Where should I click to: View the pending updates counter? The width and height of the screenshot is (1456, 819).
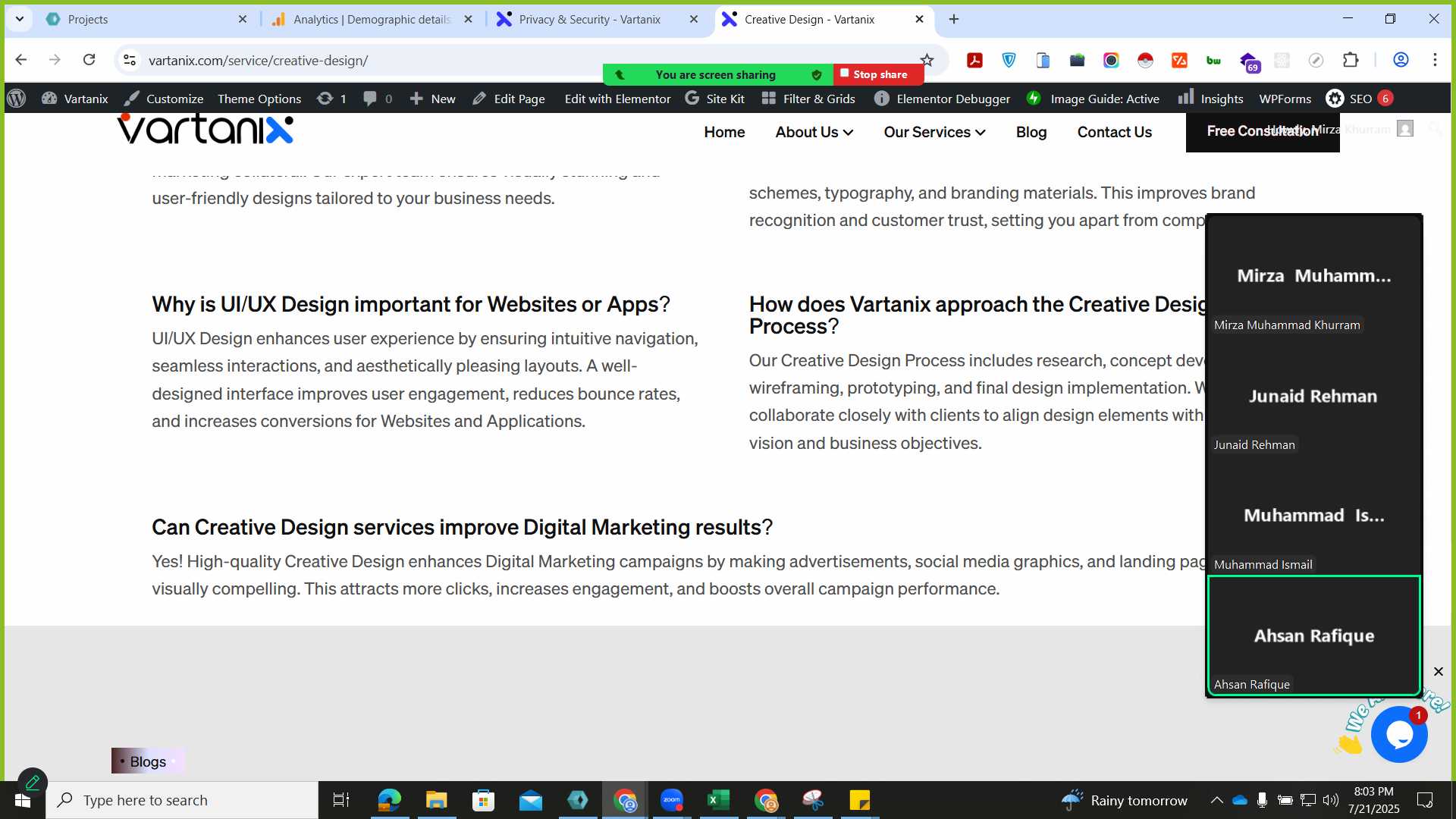[x=331, y=99]
